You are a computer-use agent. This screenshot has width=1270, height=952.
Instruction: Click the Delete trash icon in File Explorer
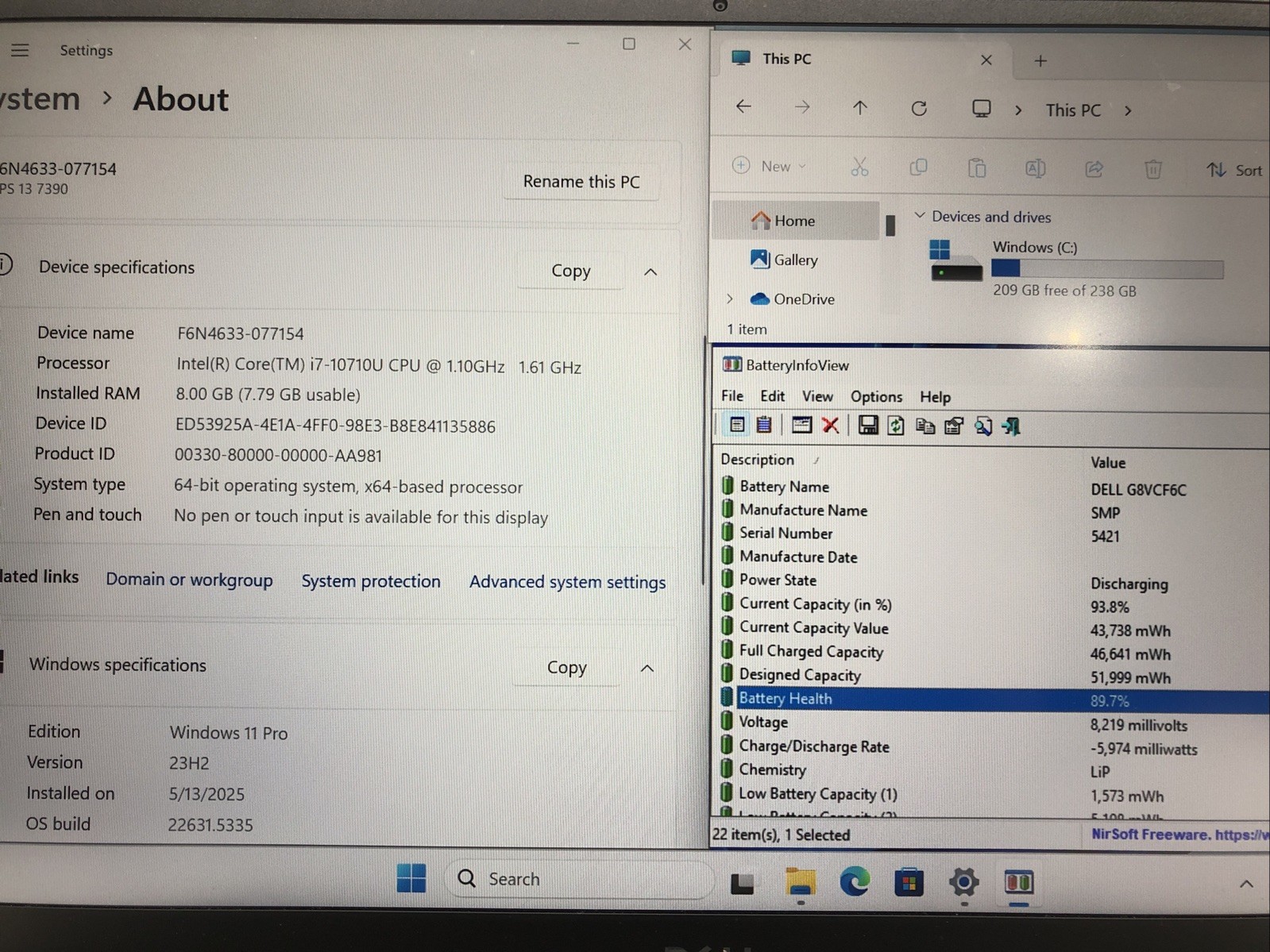(x=1153, y=168)
